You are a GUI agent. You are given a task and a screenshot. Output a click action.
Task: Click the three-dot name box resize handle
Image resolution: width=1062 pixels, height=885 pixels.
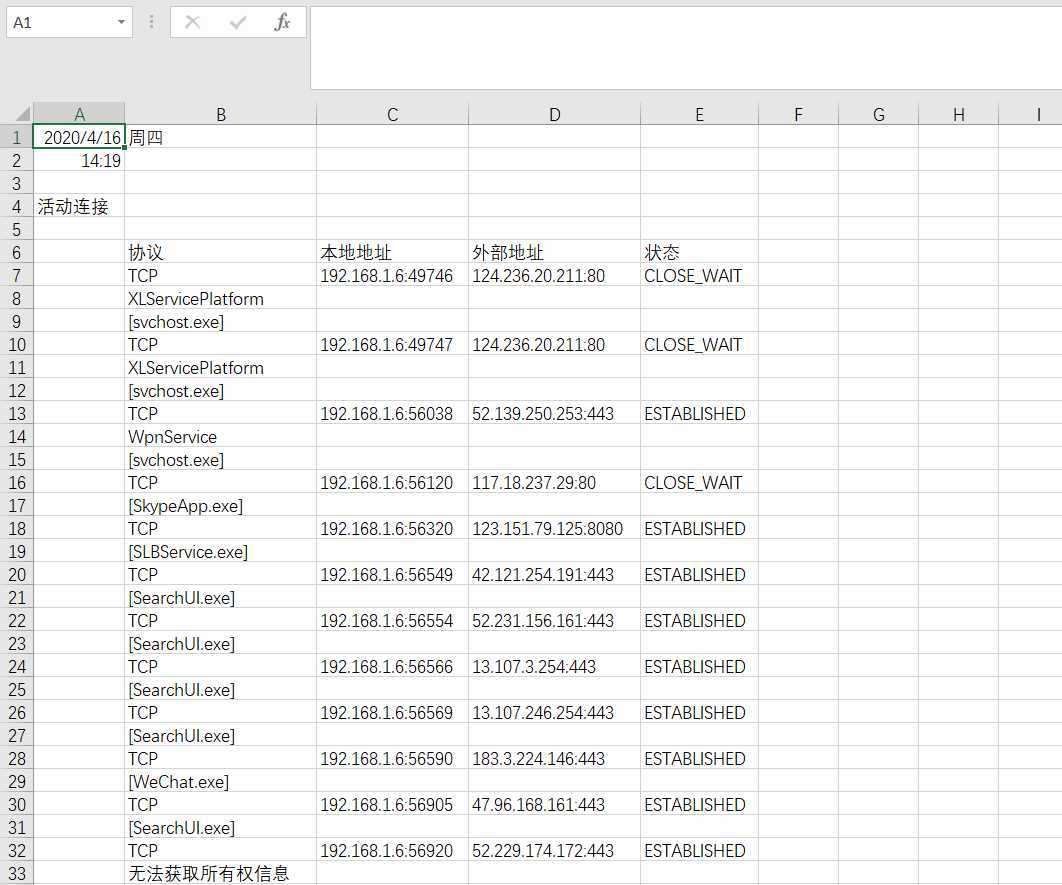(151, 22)
